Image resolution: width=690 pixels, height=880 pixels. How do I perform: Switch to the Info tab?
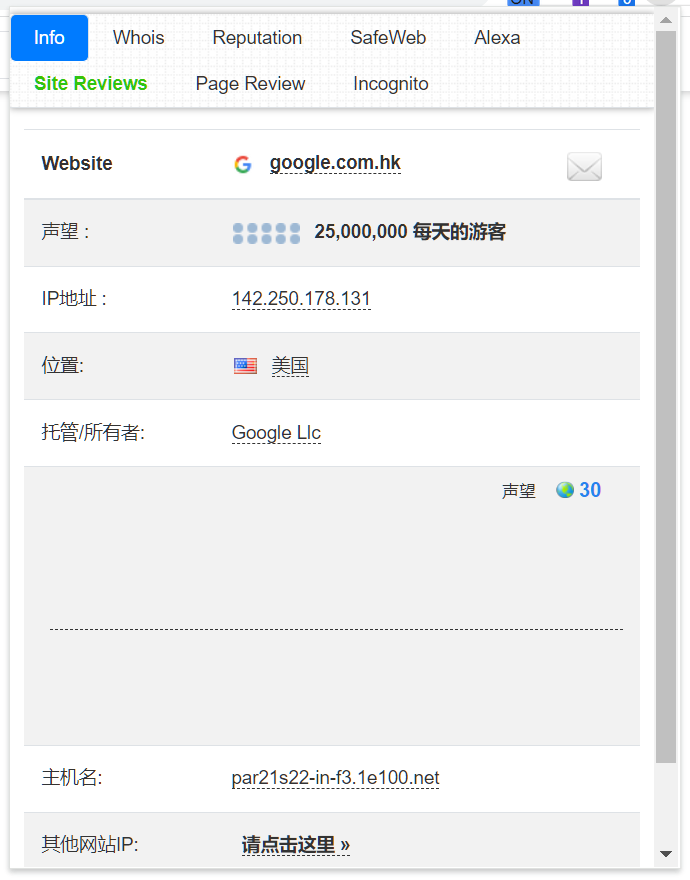(49, 38)
